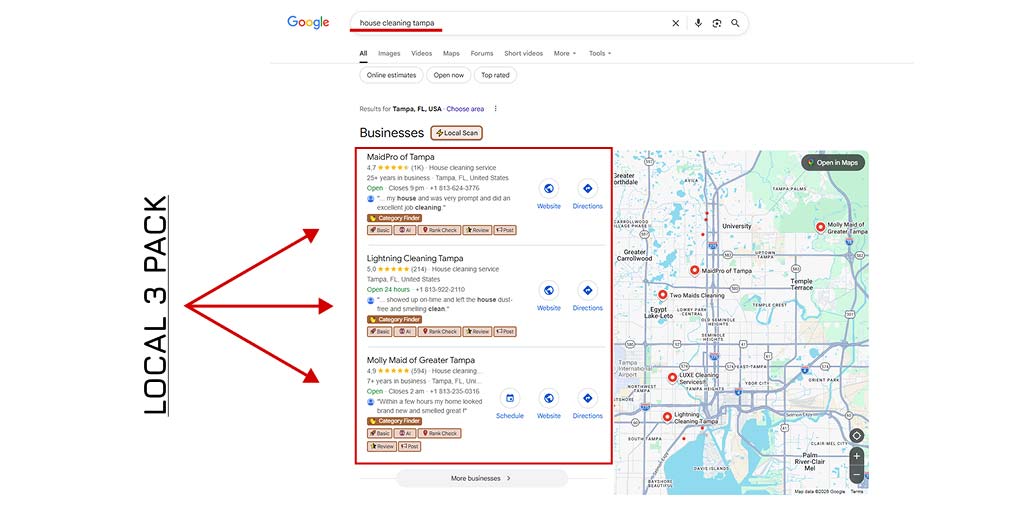
Task: Clear the search box with the X icon
Action: (x=675, y=24)
